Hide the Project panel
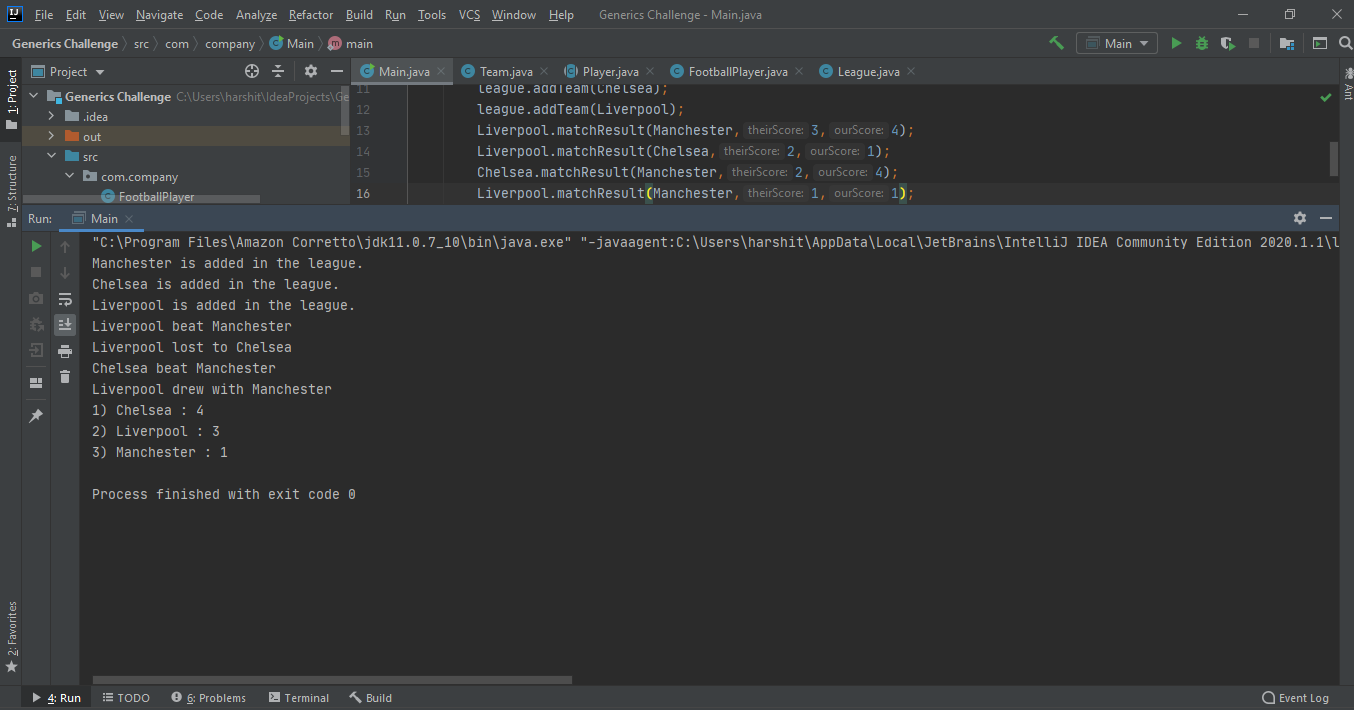Screen dimensions: 1354x710 (x=337, y=71)
